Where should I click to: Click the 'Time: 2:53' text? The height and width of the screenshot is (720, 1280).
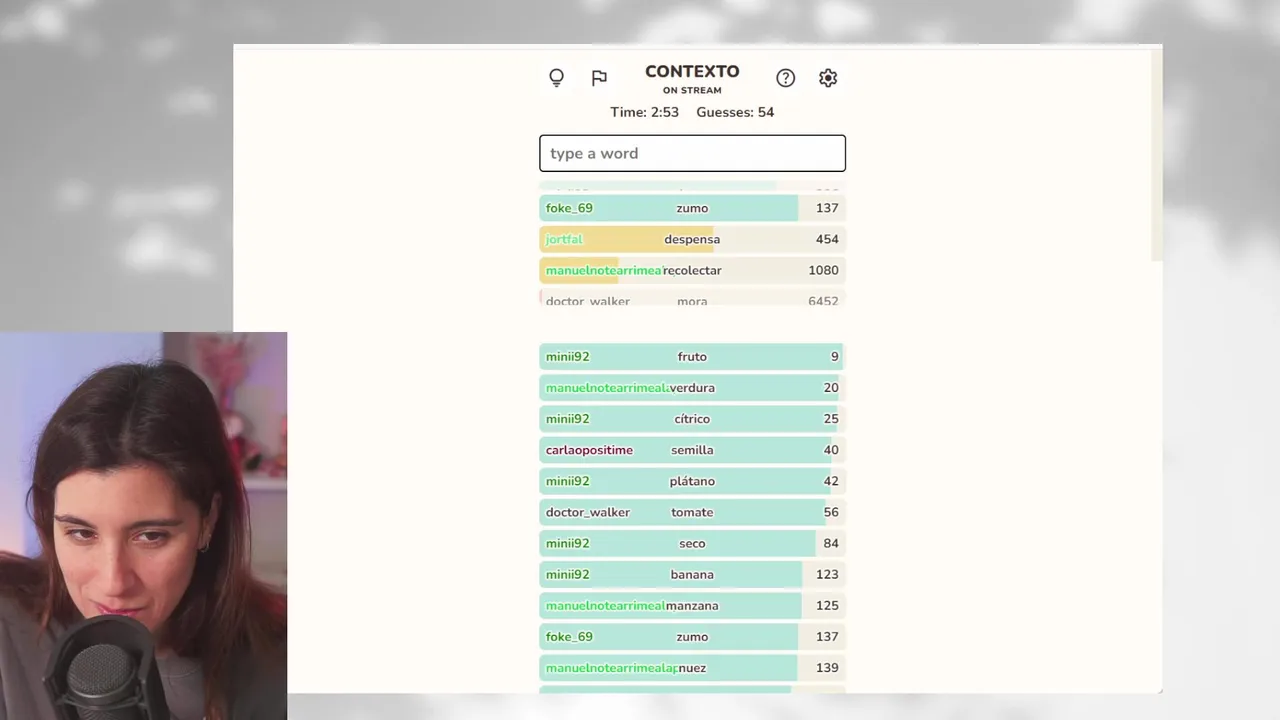[x=645, y=112]
